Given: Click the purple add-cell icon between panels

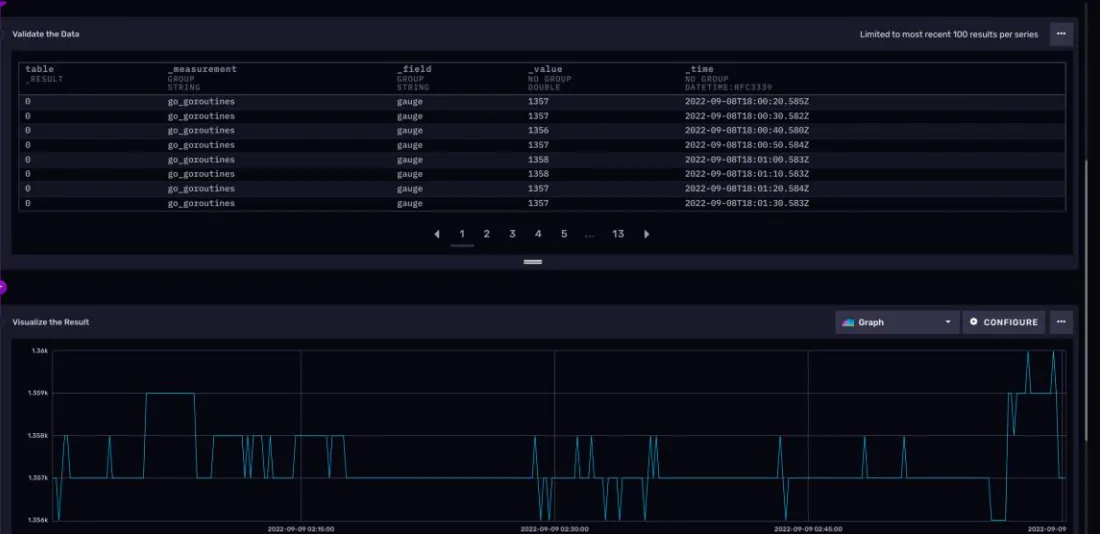Looking at the screenshot, I should click(2, 287).
